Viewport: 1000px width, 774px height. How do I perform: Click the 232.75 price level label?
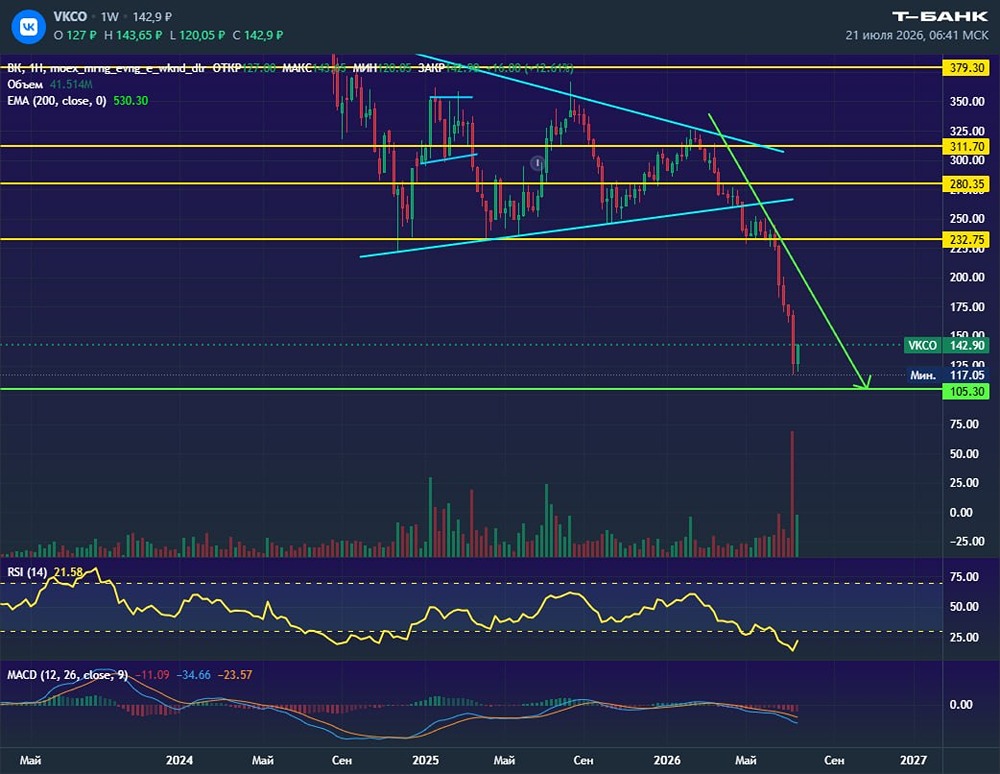tap(966, 240)
